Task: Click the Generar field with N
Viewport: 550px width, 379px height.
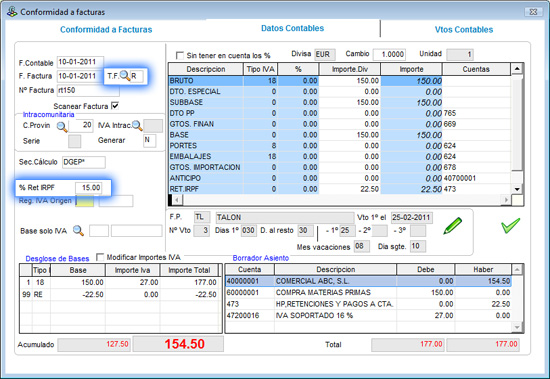Action: point(150,140)
